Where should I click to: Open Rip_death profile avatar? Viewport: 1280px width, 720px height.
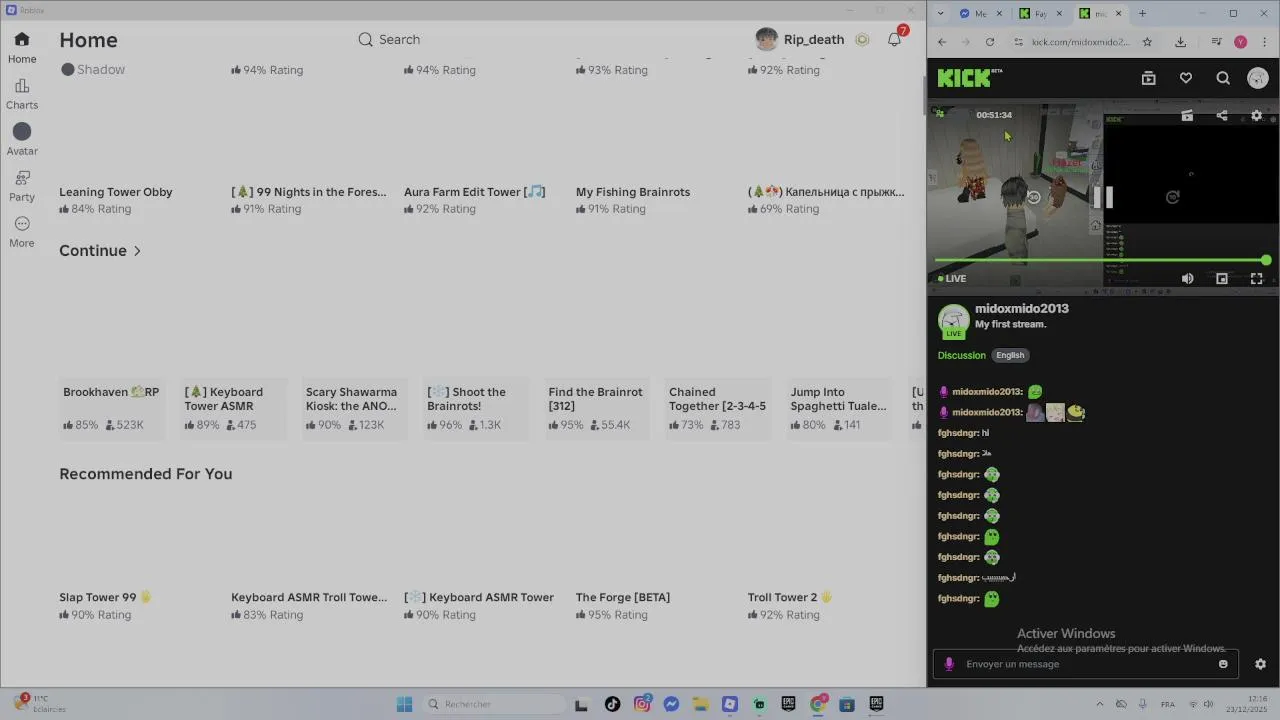point(767,39)
